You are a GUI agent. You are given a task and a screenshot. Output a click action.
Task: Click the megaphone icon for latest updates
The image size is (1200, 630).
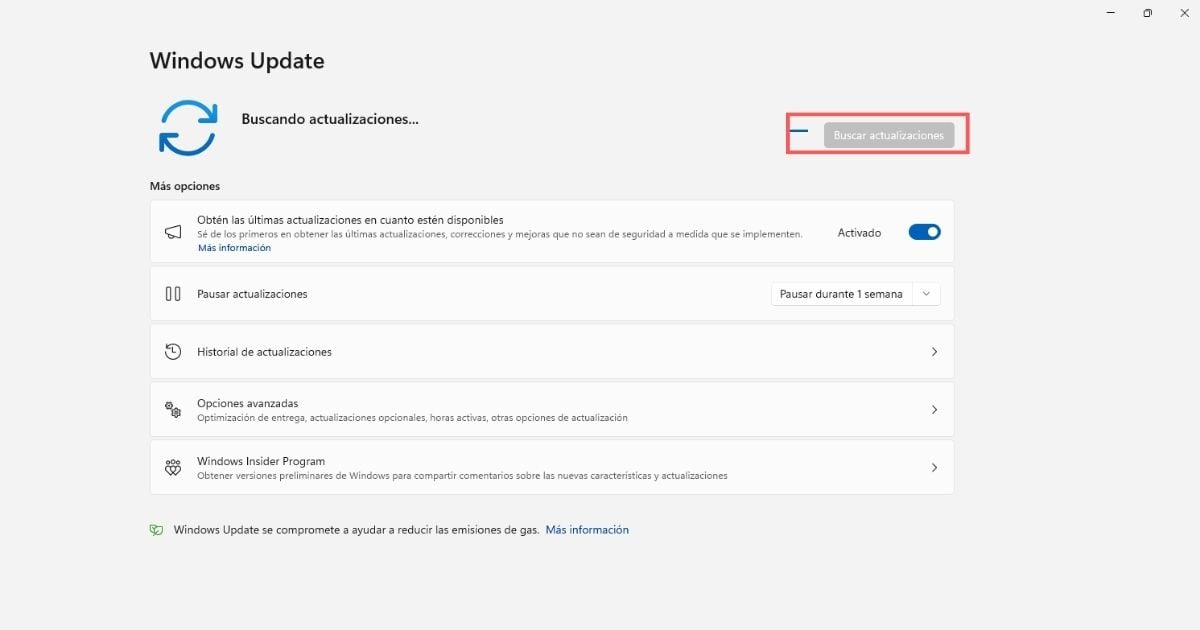pos(173,232)
